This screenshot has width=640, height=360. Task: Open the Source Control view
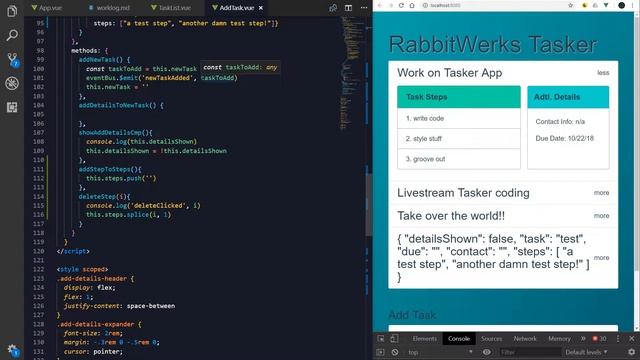click(x=13, y=60)
